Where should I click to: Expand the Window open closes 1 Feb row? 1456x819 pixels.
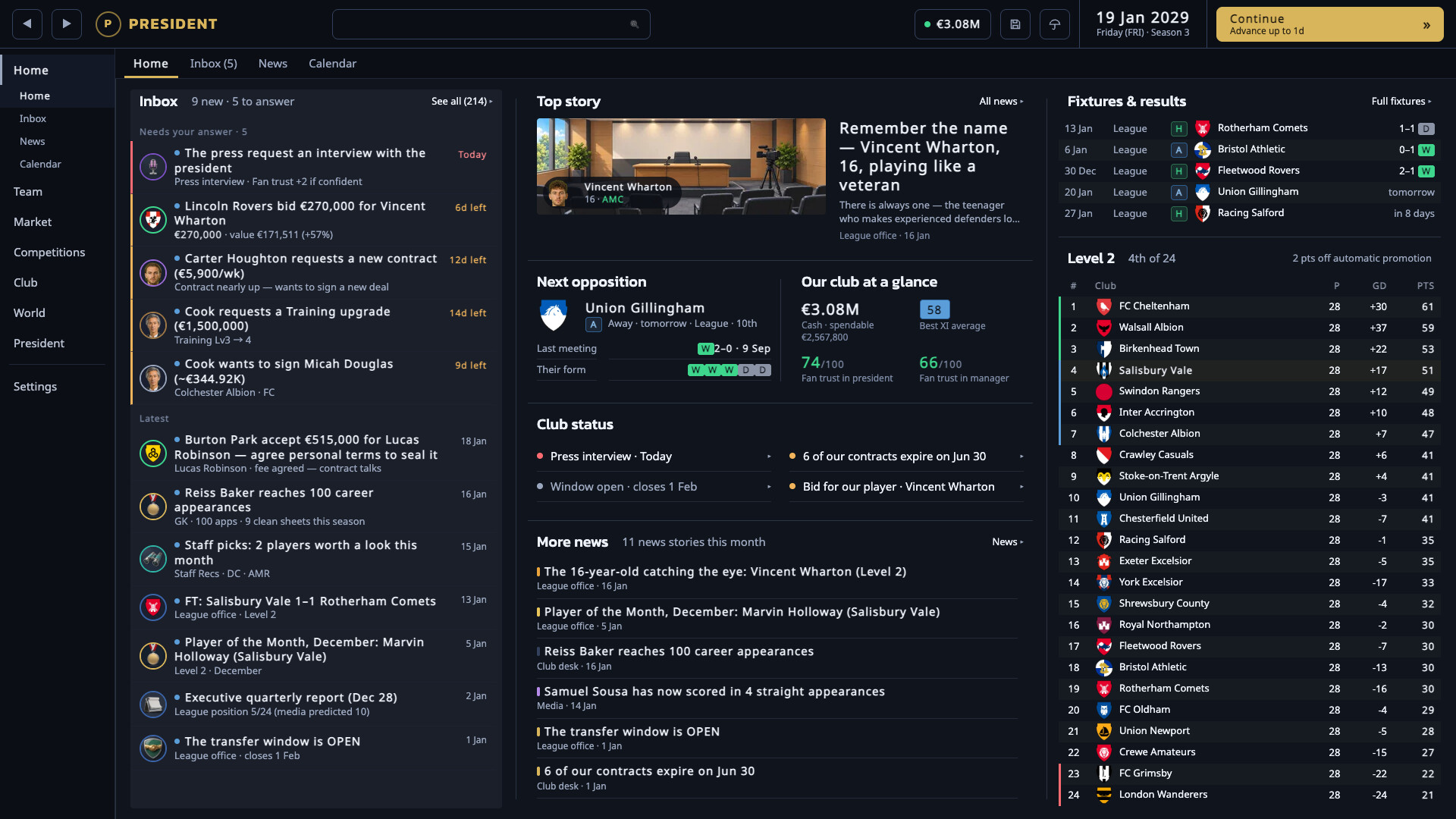pos(654,487)
